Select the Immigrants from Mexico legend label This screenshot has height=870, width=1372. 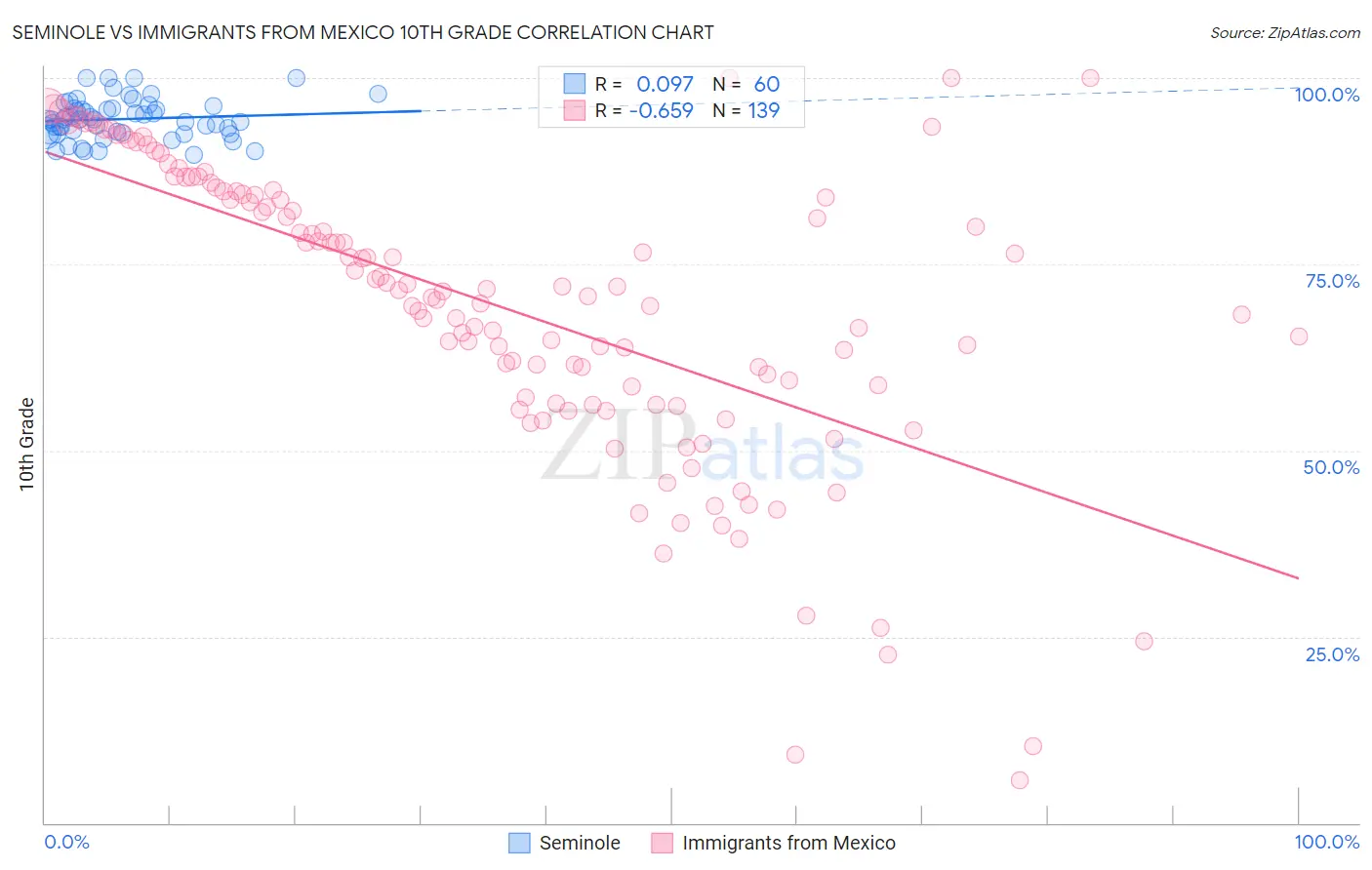788,843
